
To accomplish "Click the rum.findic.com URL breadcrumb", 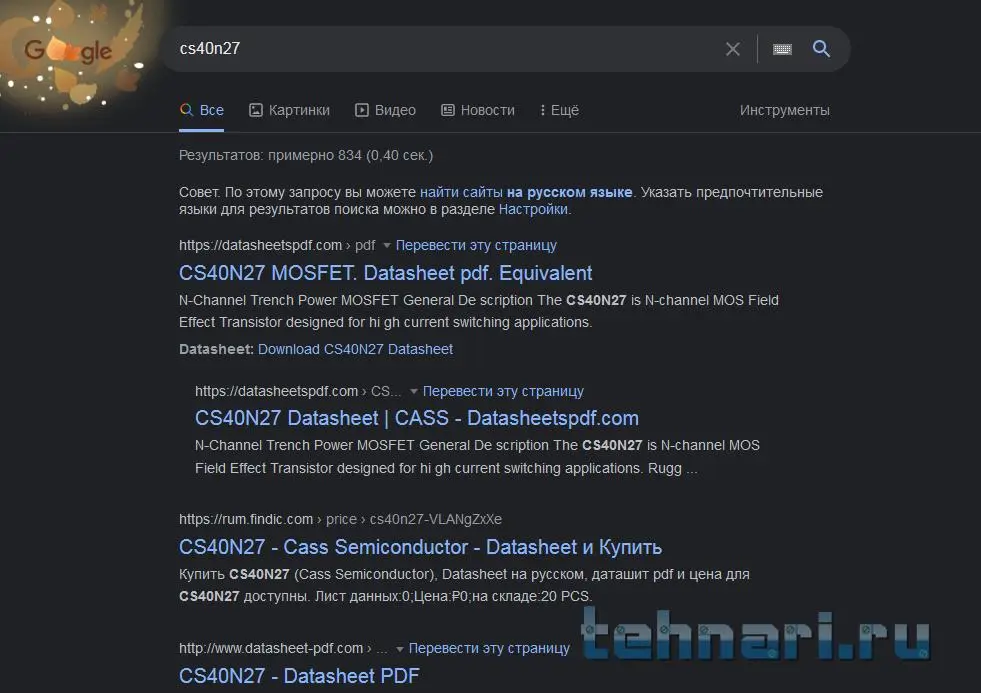I will [x=340, y=519].
